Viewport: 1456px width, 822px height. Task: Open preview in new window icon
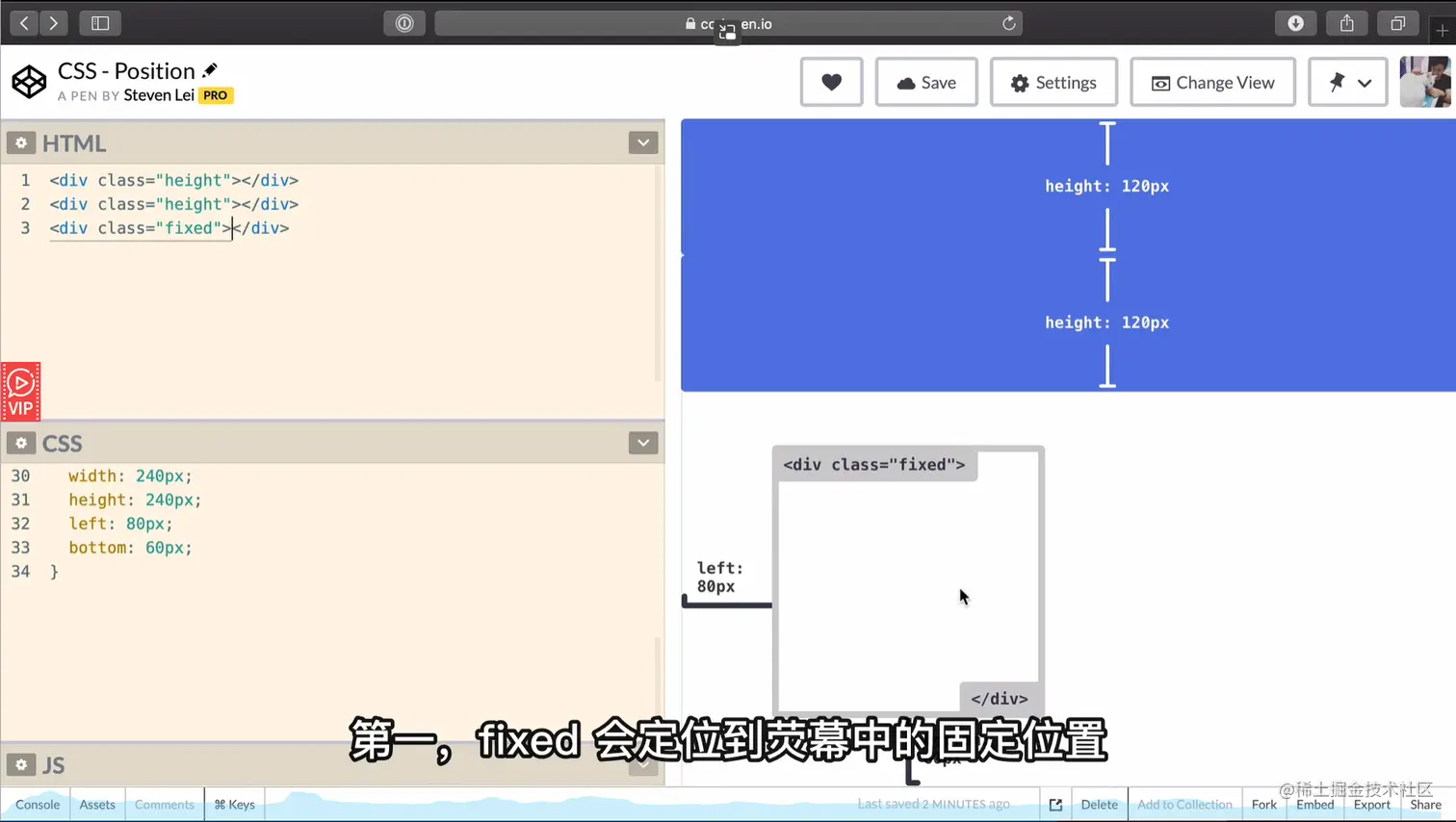click(x=1055, y=805)
